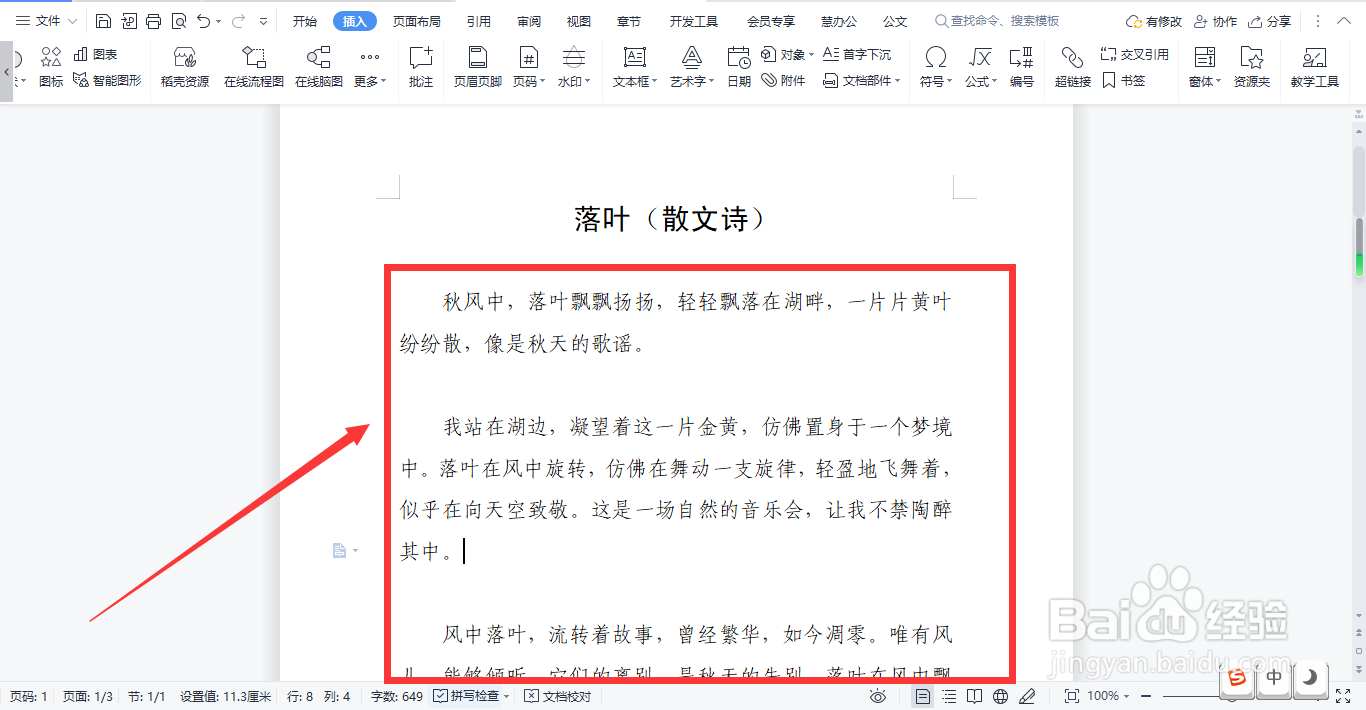
Task: Switch to the 引用 tab
Action: pos(479,21)
